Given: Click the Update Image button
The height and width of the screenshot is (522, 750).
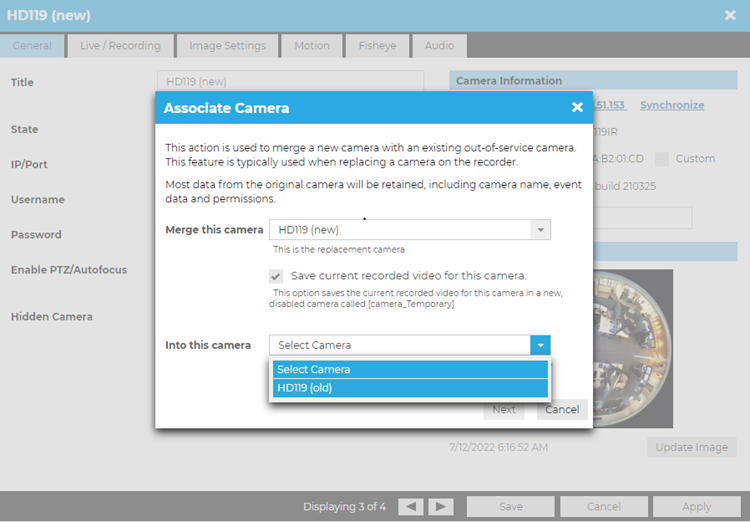Looking at the screenshot, I should pyautogui.click(x=692, y=447).
